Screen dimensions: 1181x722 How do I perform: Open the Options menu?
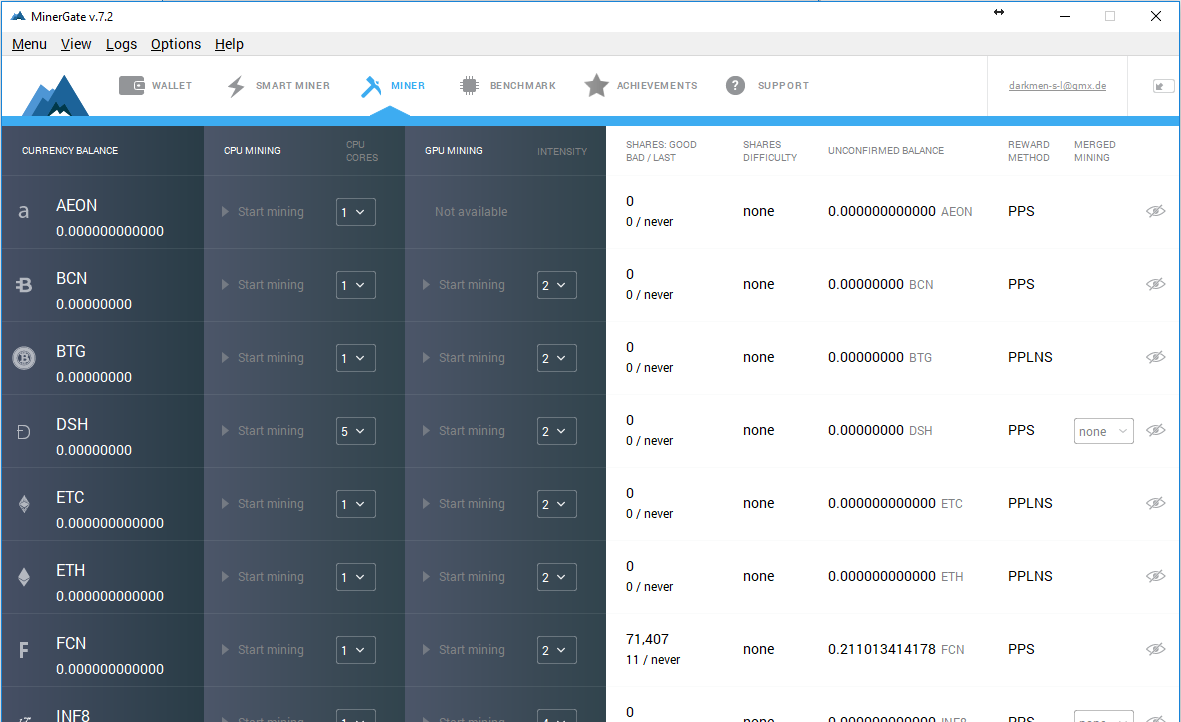pyautogui.click(x=175, y=44)
